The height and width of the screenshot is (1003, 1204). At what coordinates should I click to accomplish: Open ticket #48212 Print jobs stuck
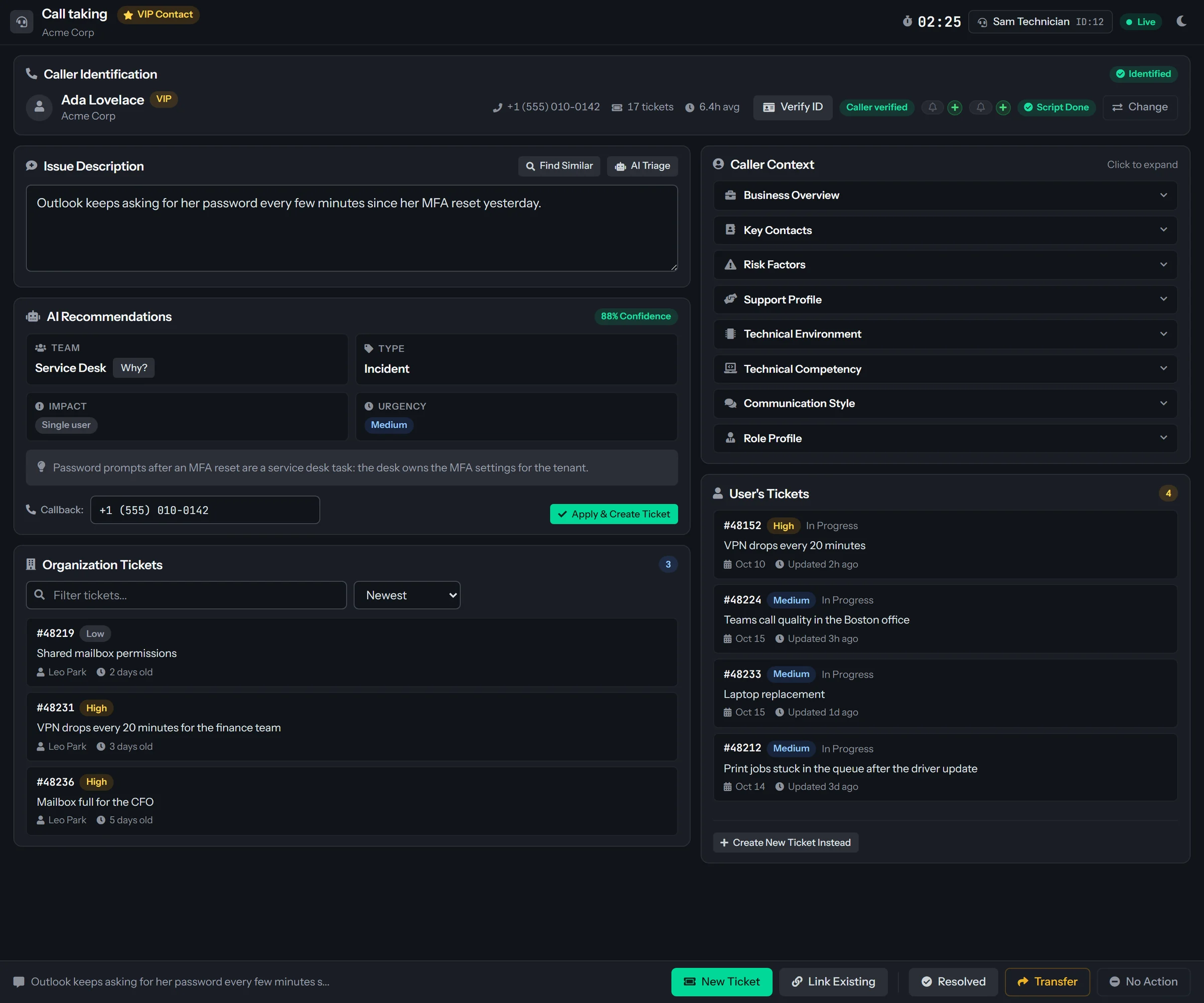coord(945,767)
